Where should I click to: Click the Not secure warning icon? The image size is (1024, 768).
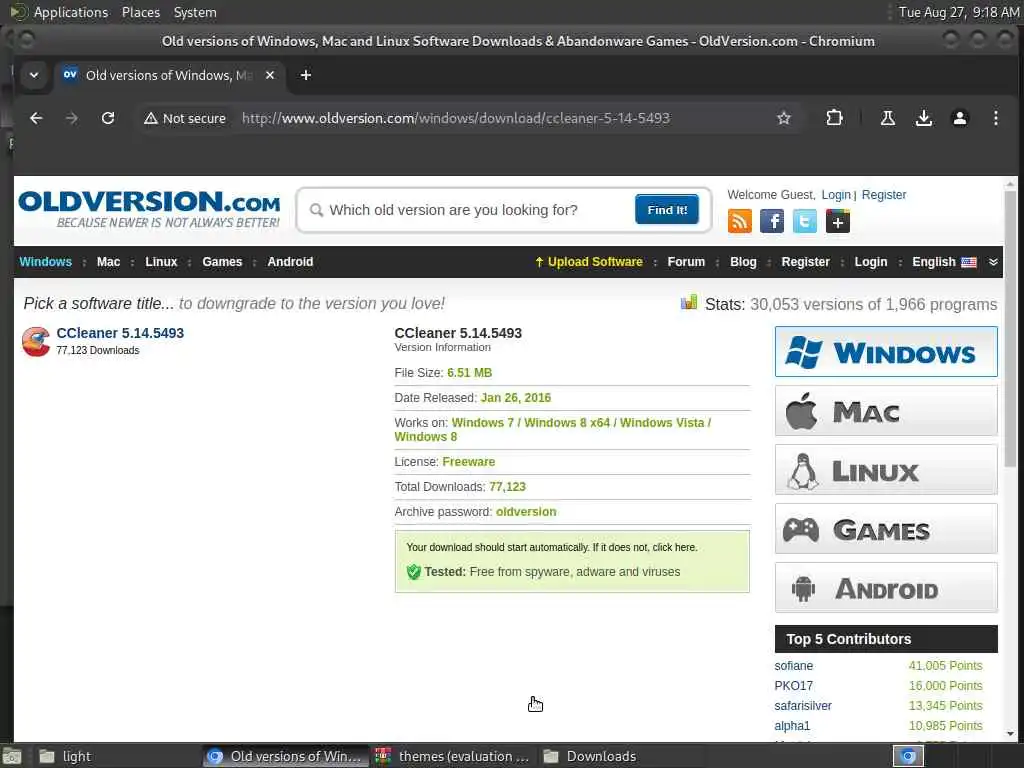coord(151,118)
